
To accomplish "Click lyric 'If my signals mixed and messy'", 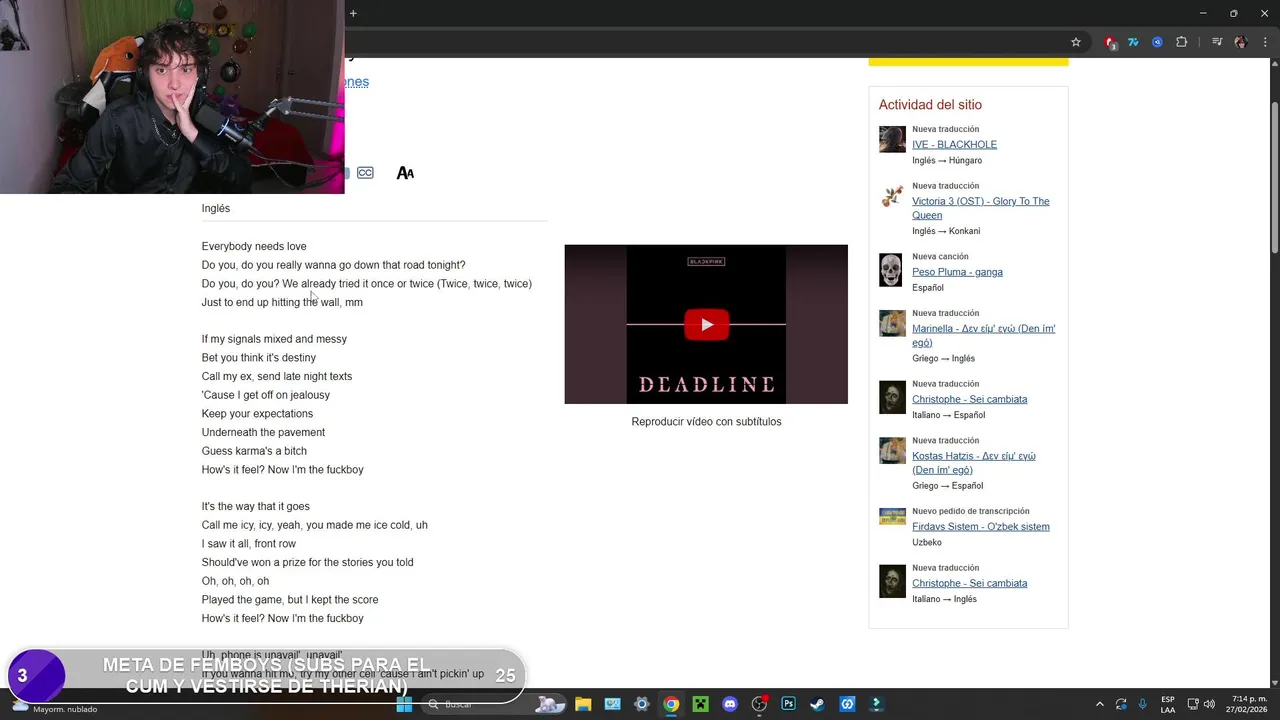I will coord(274,339).
